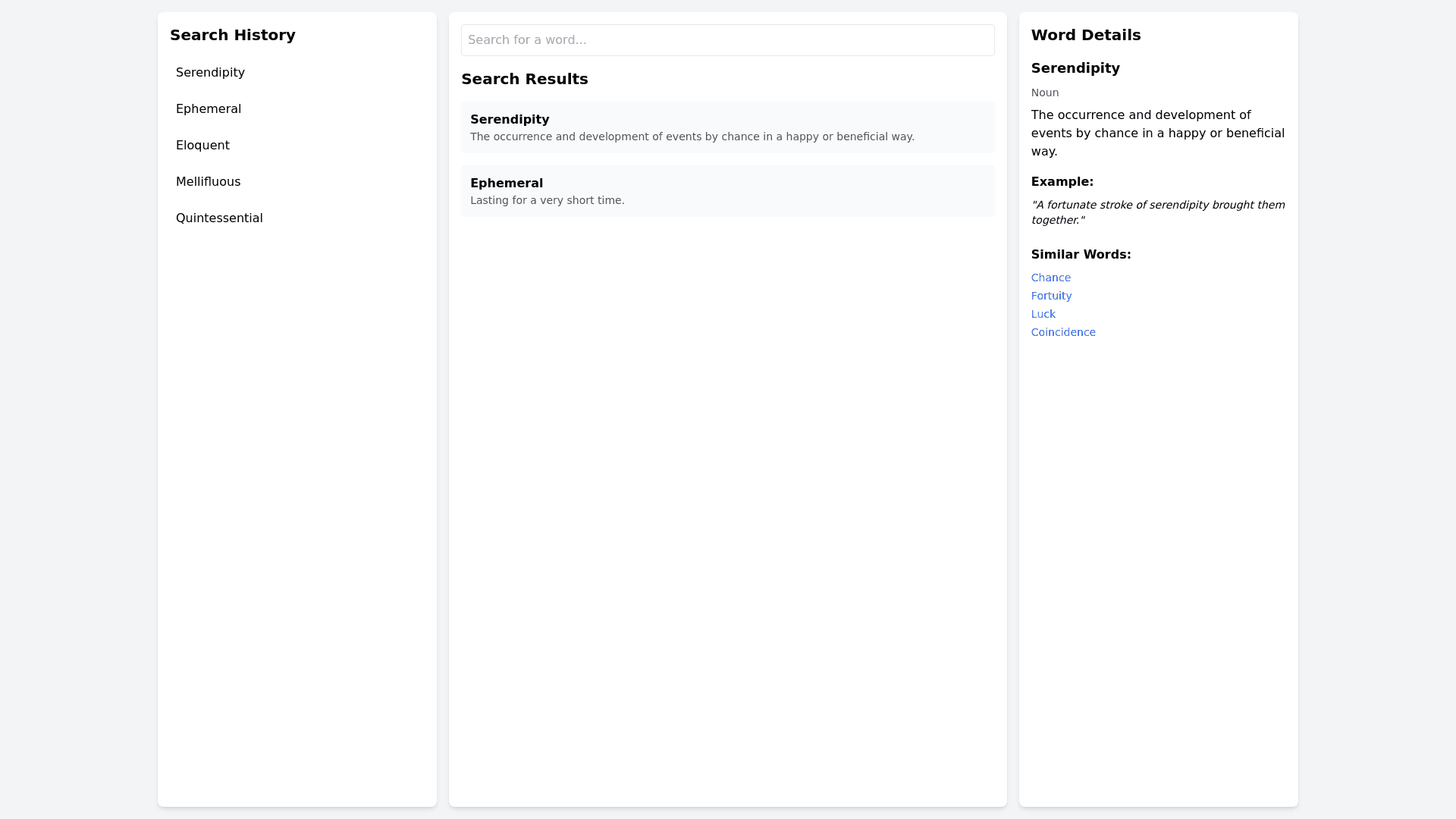Click the example sentence in Word Details
The height and width of the screenshot is (819, 1456).
[x=1157, y=212]
